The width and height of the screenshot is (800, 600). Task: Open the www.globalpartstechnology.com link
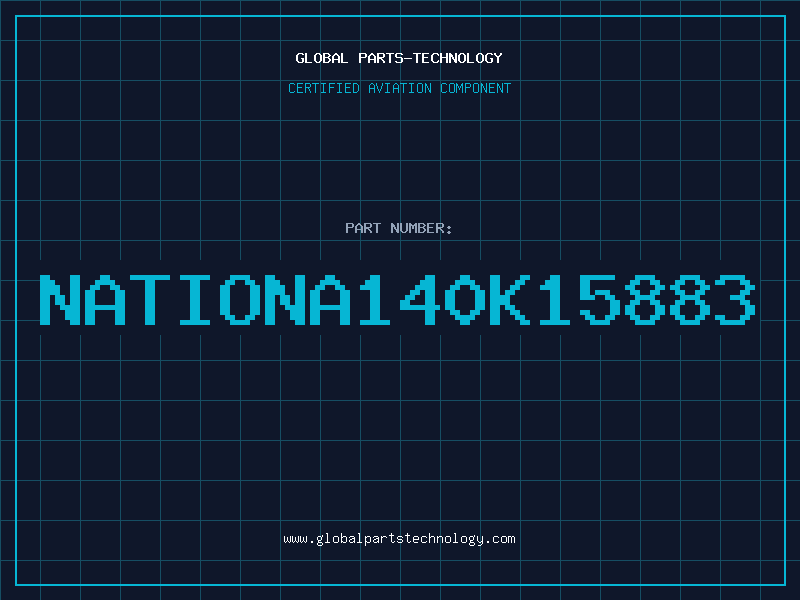coord(399,539)
